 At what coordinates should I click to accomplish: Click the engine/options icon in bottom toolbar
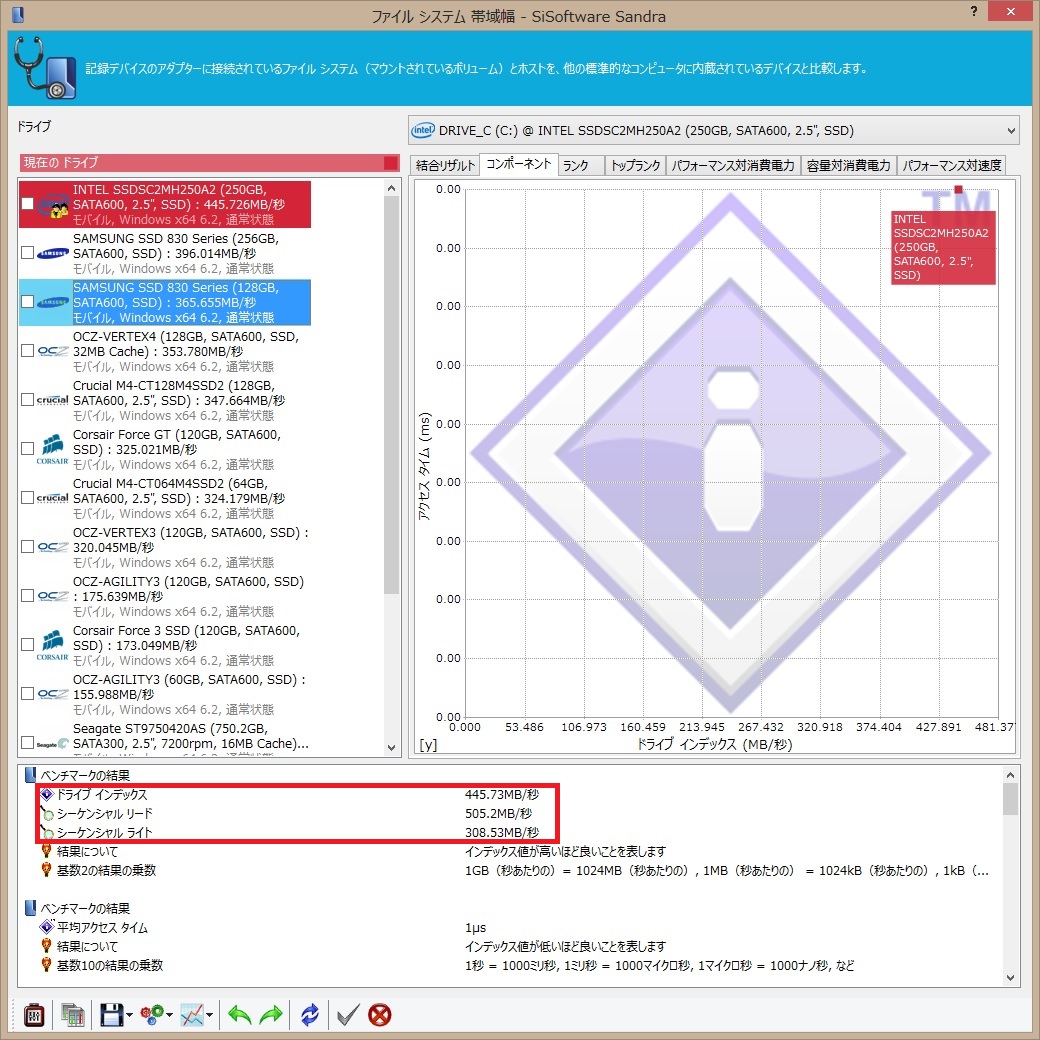[x=34, y=1015]
